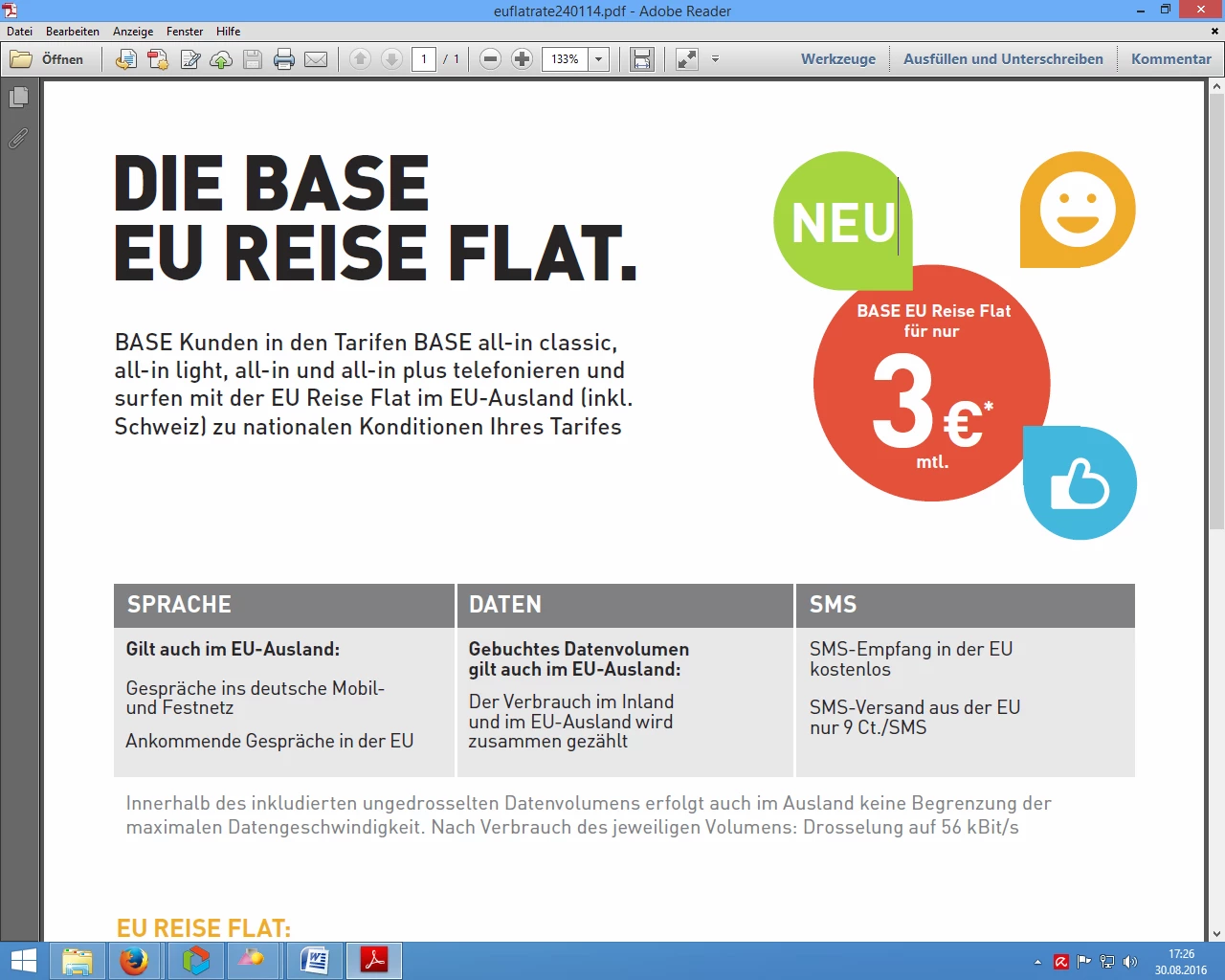Screen dimensions: 1225x980
Task: Open File Explorer from the taskbar
Action: point(77,961)
